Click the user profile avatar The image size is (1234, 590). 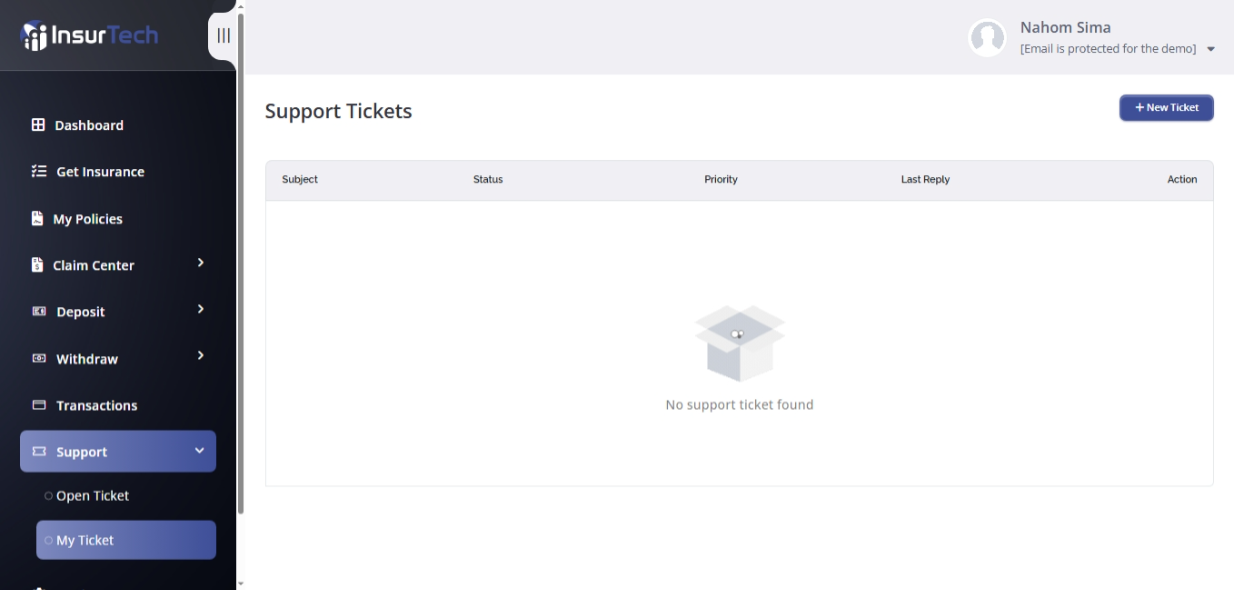(x=987, y=38)
